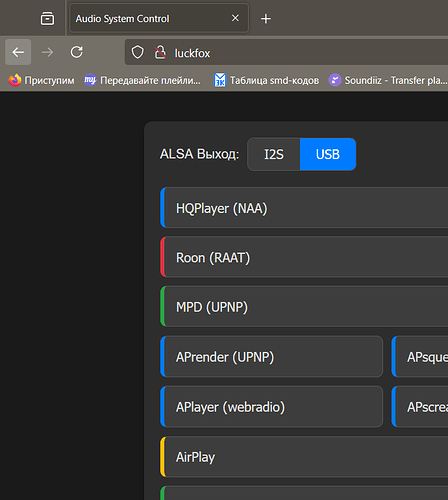Reload the luckfox page
This screenshot has width=448, height=500.
[x=77, y=52]
